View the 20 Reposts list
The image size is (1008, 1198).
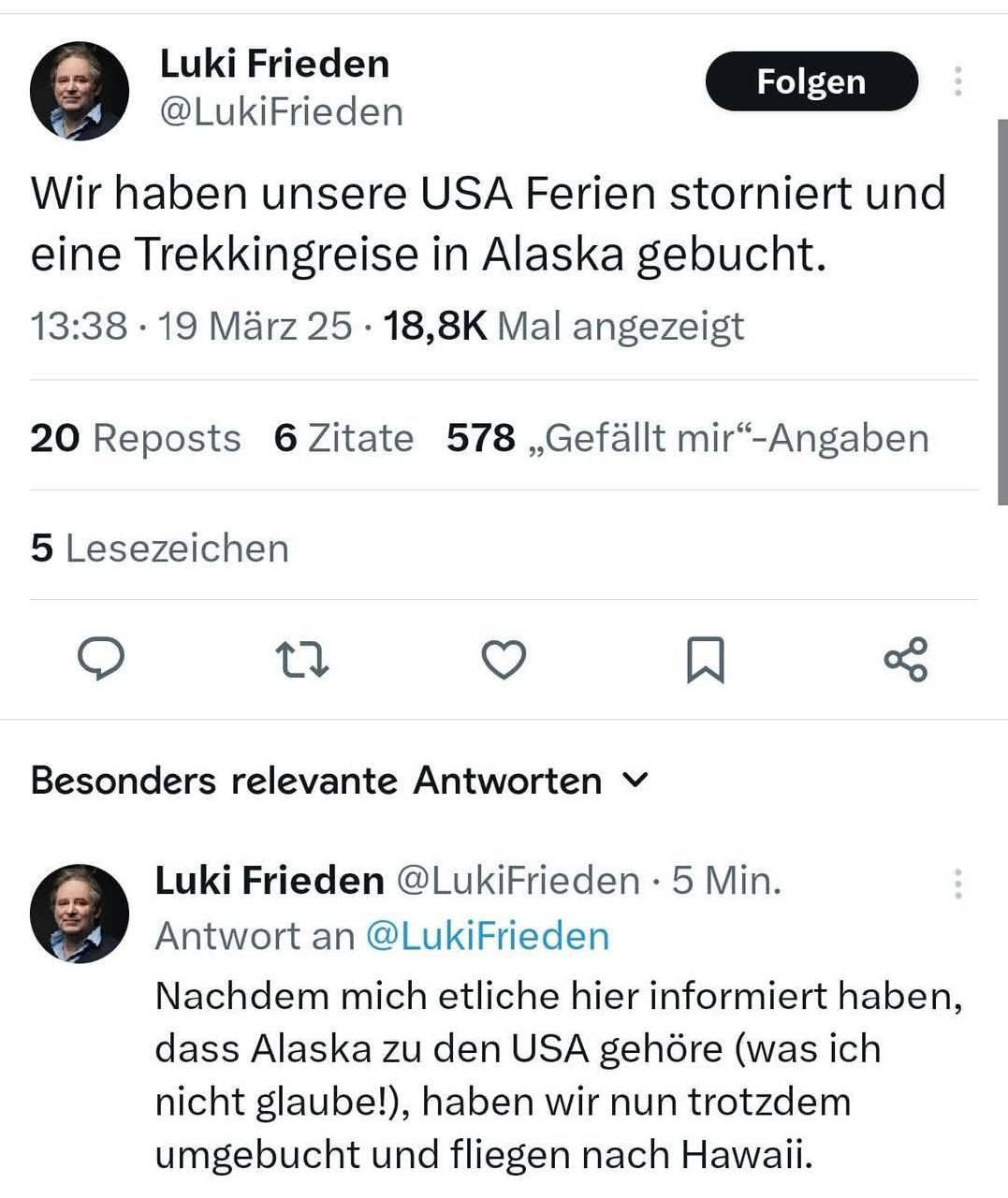(136, 438)
